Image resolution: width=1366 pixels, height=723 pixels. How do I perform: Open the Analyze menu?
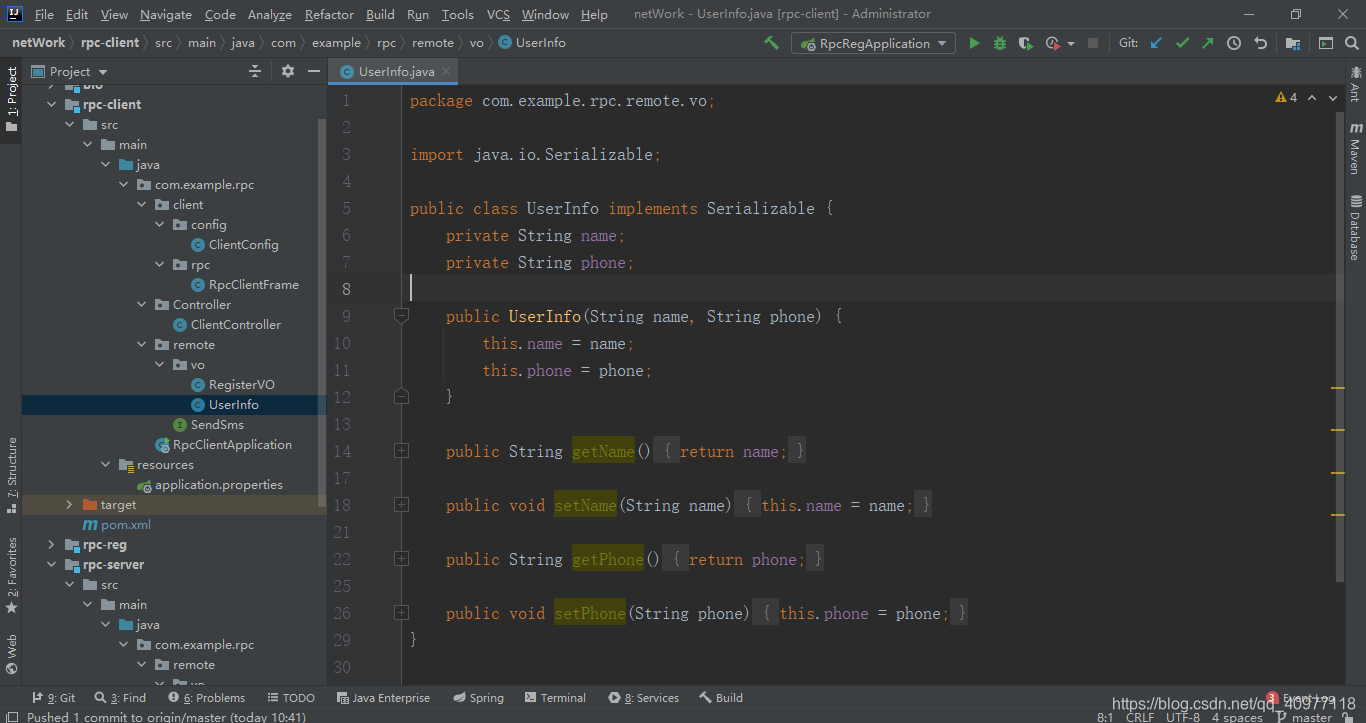point(270,14)
